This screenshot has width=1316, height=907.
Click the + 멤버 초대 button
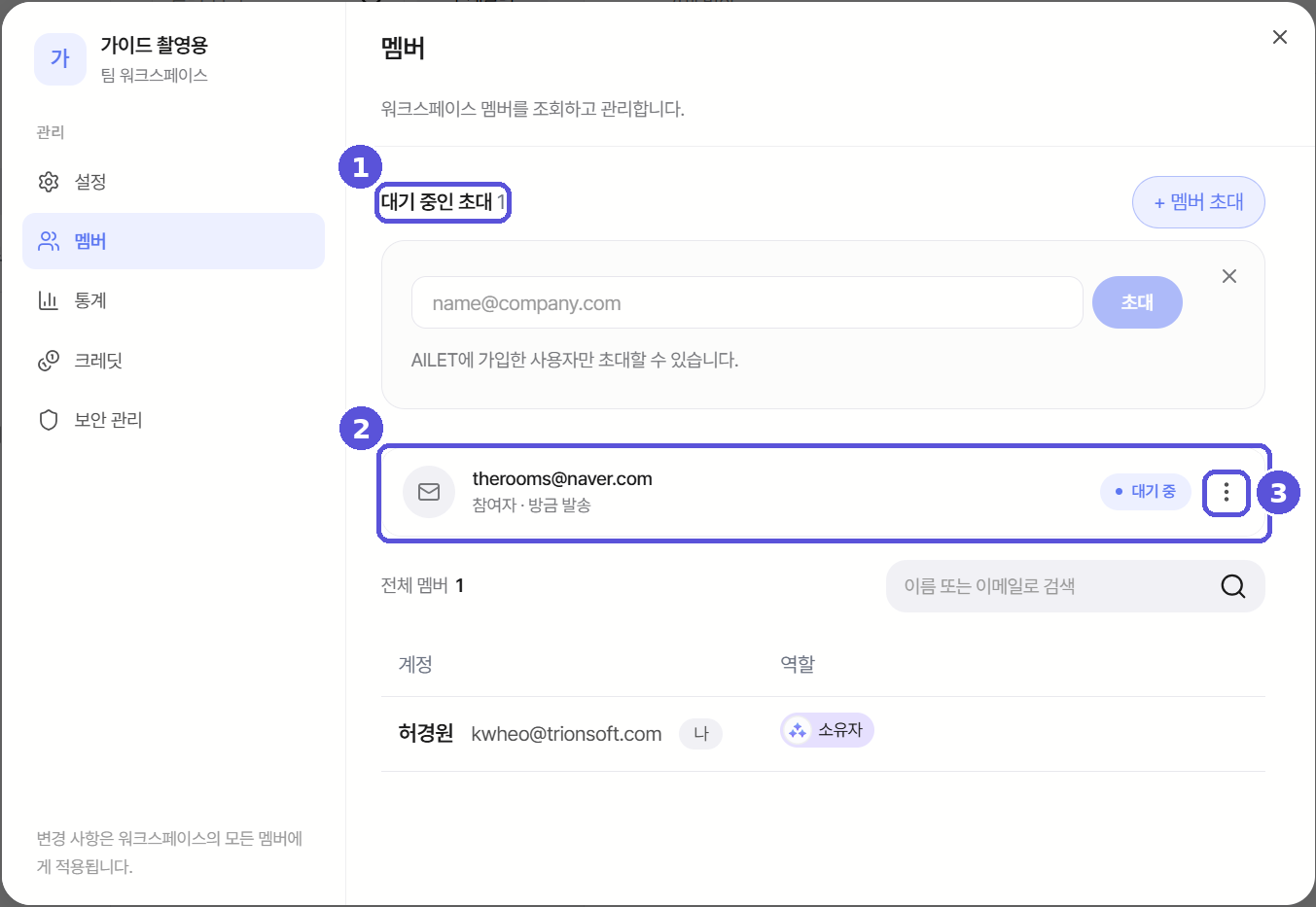click(1198, 202)
